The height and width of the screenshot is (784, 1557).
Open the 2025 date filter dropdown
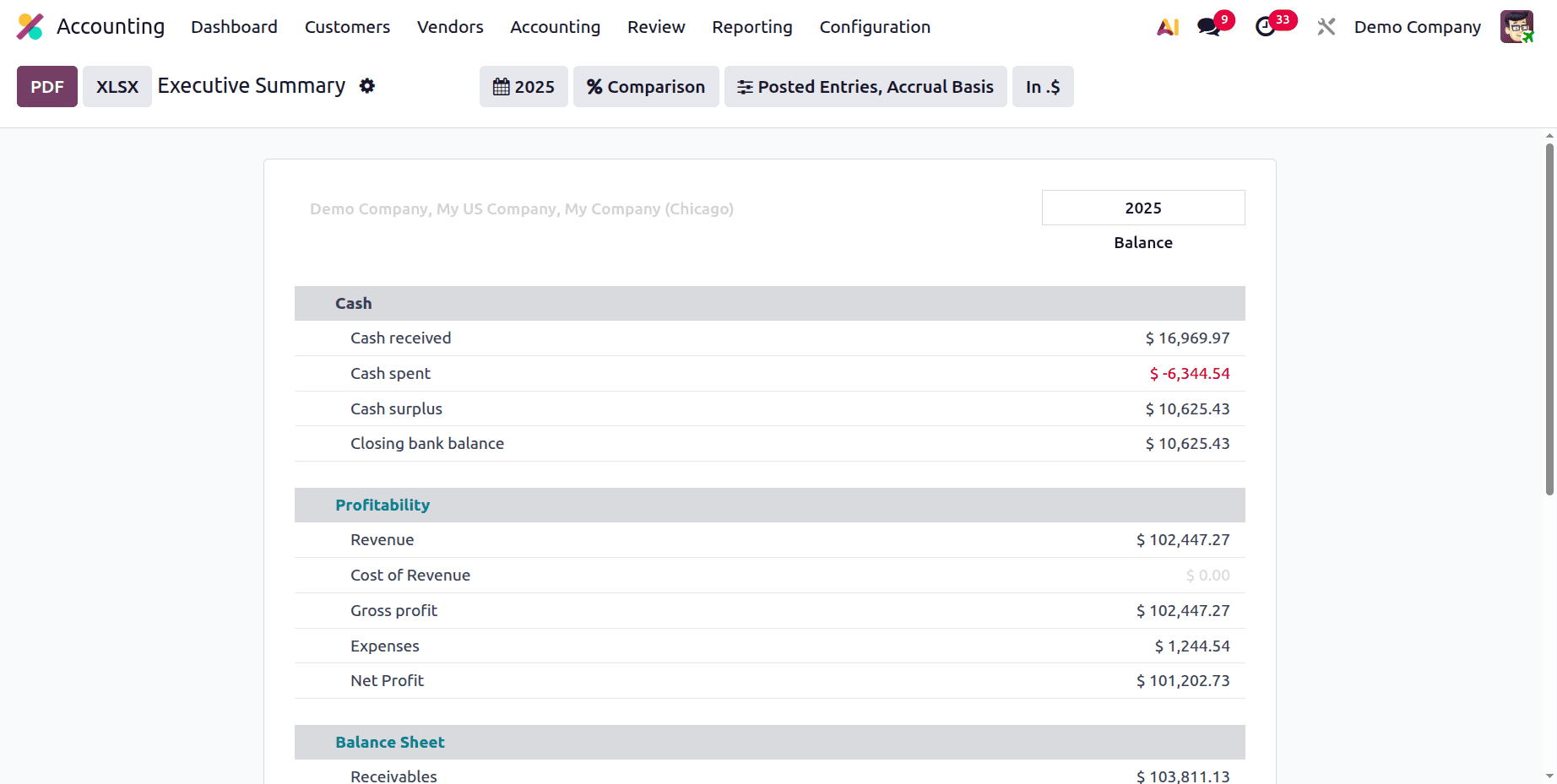click(524, 87)
